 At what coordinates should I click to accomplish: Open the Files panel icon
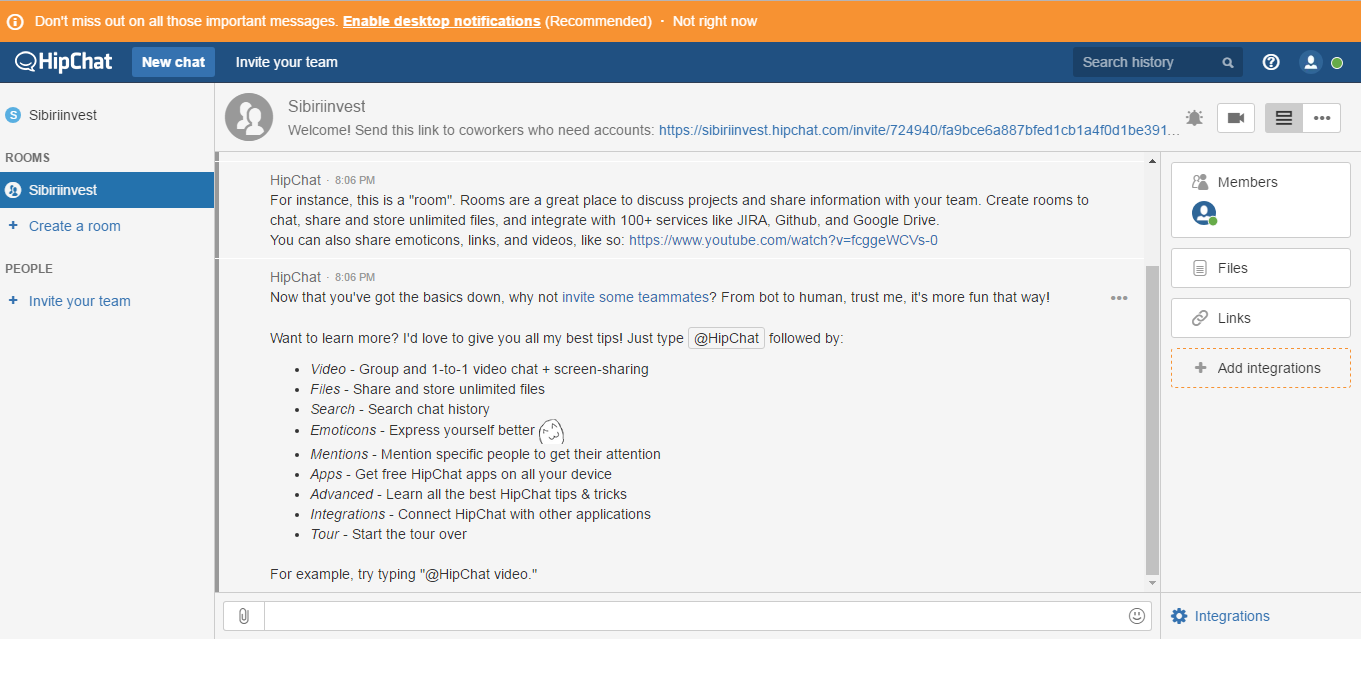pyautogui.click(x=1199, y=267)
